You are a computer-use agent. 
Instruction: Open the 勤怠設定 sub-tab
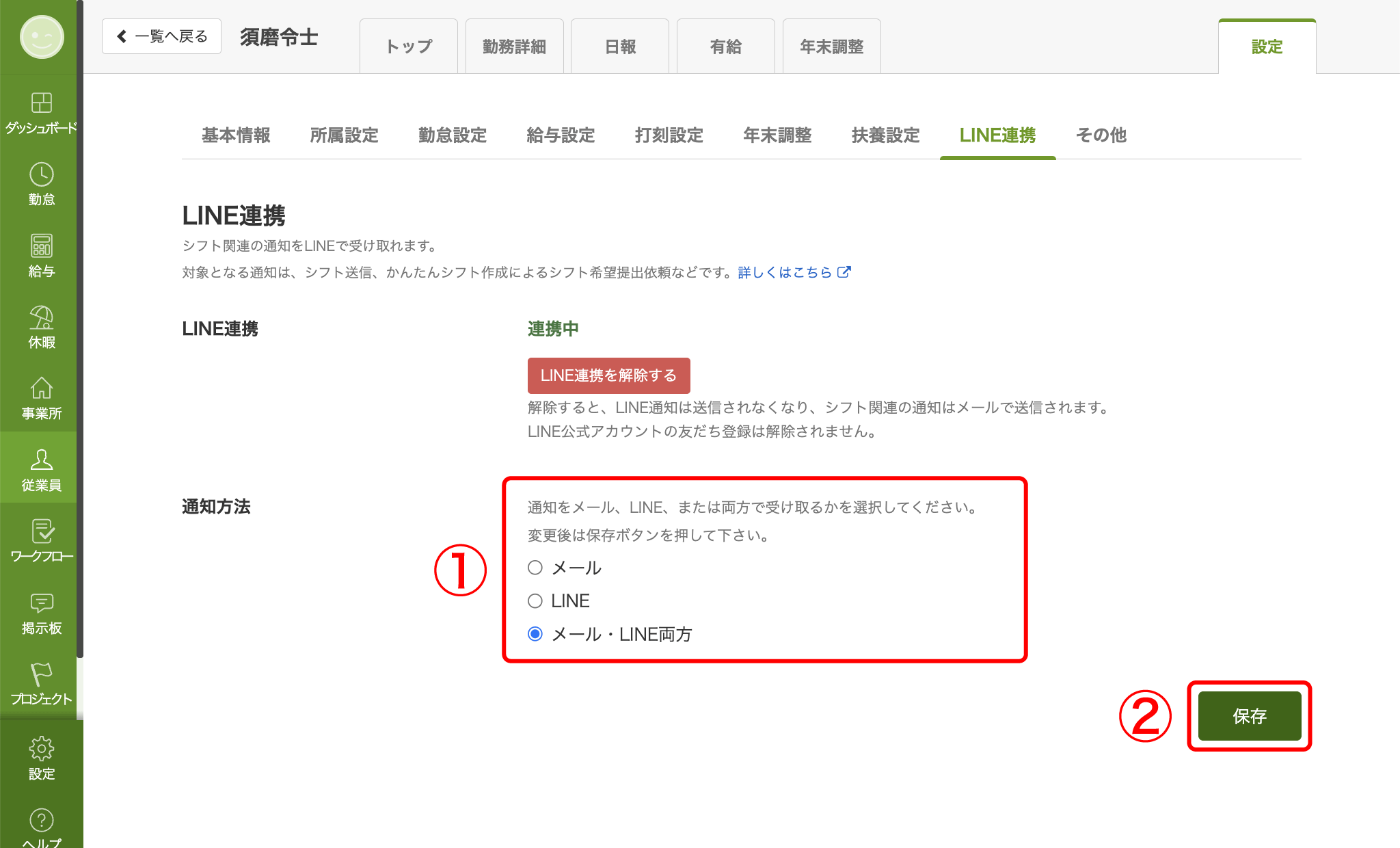[x=453, y=135]
